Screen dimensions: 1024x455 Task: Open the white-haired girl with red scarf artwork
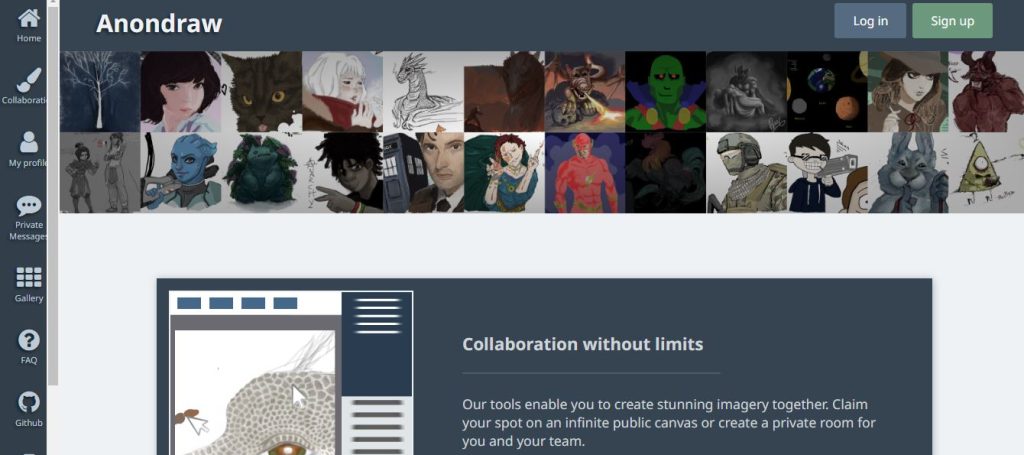point(343,91)
